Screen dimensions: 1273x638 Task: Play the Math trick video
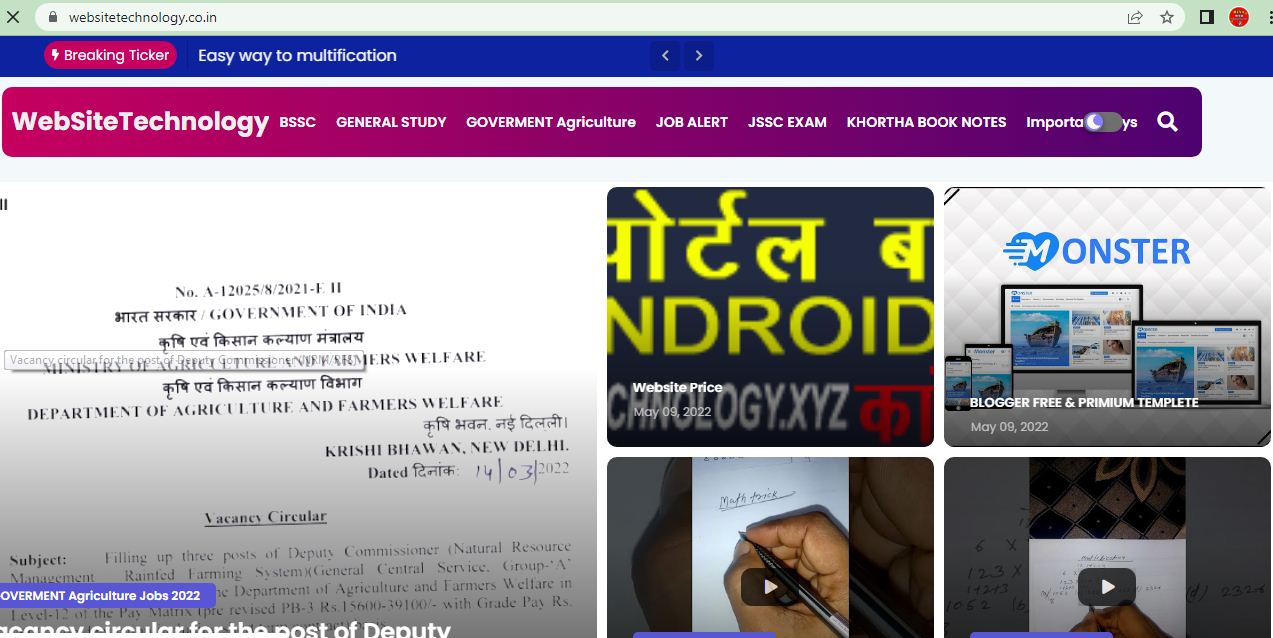coord(770,587)
